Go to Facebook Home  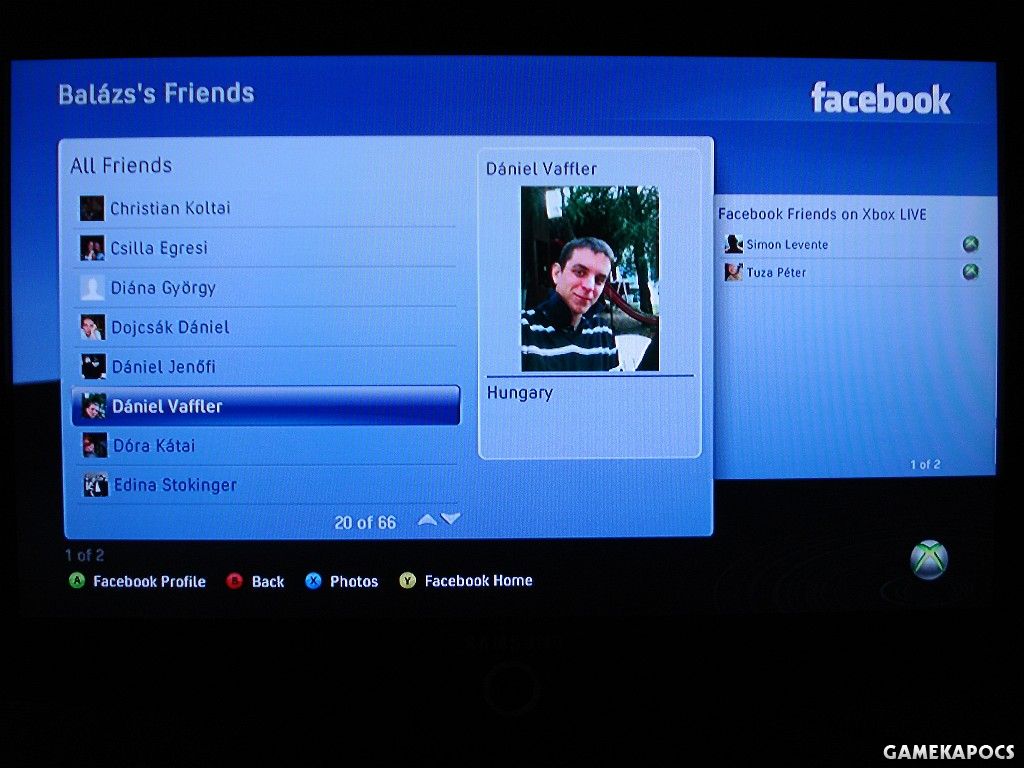[478, 581]
